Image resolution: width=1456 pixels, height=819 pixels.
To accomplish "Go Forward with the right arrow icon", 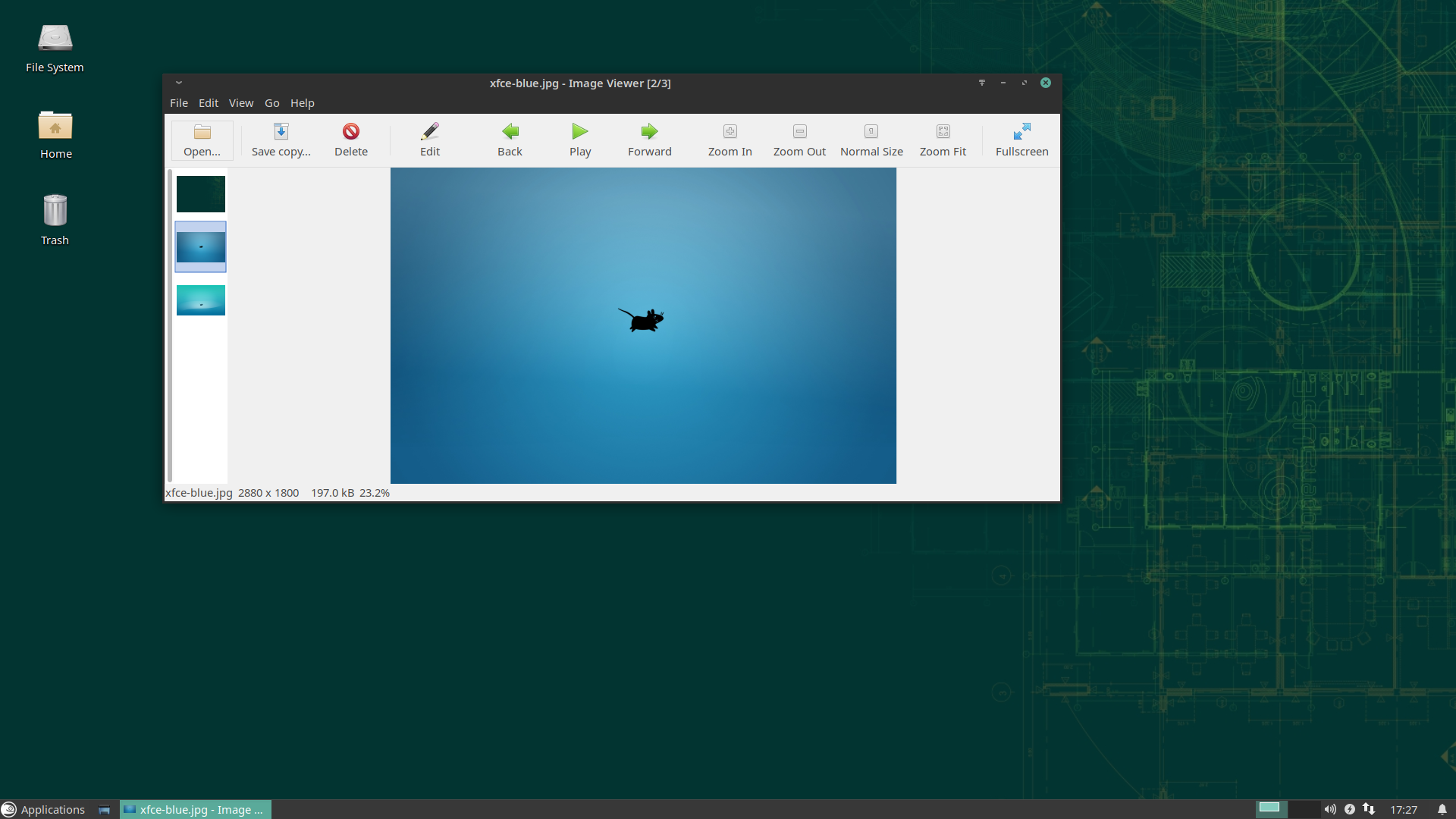I will [x=649, y=131].
